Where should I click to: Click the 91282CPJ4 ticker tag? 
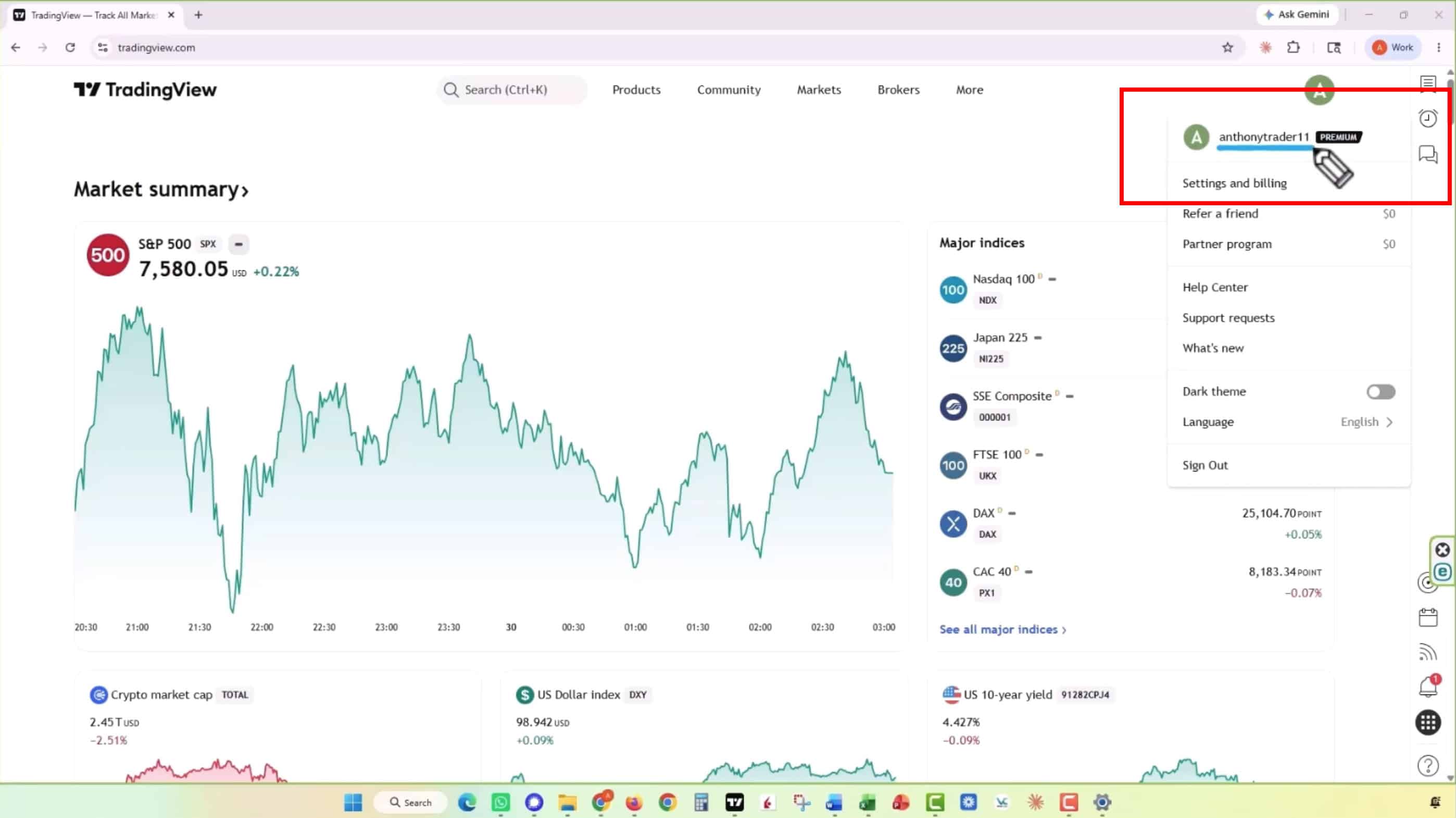click(1085, 695)
